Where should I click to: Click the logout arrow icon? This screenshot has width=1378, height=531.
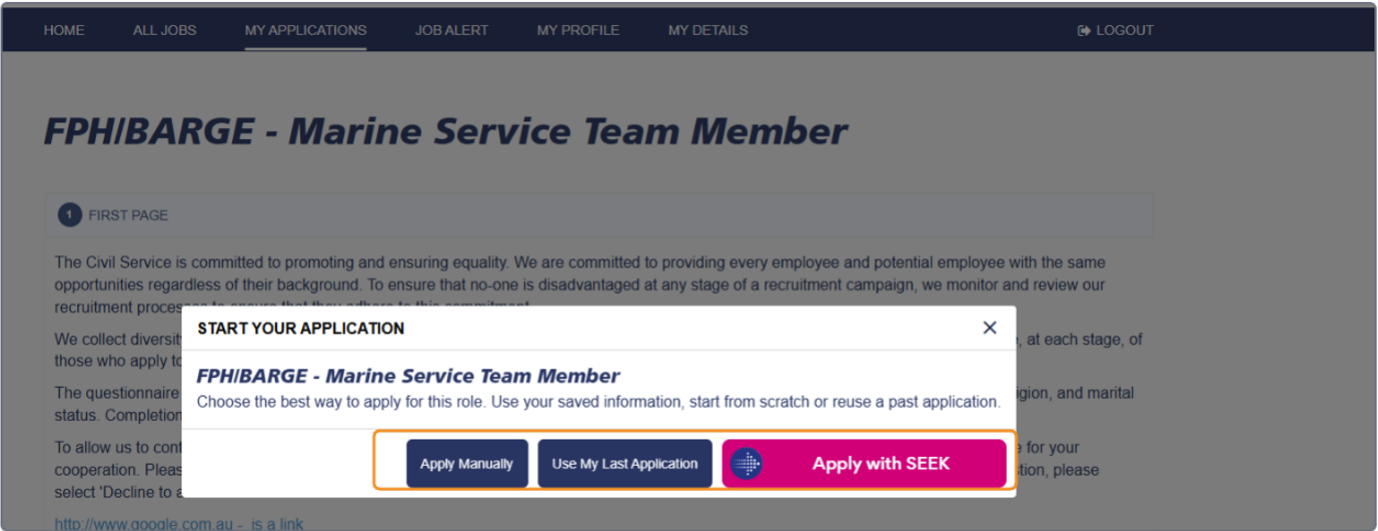pyautogui.click(x=1083, y=31)
